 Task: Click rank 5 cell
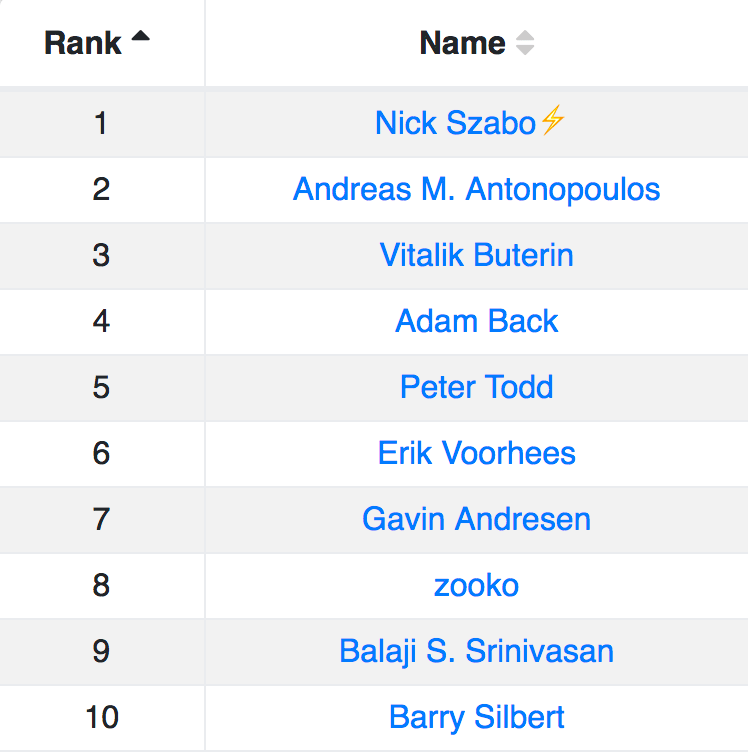[x=102, y=388]
